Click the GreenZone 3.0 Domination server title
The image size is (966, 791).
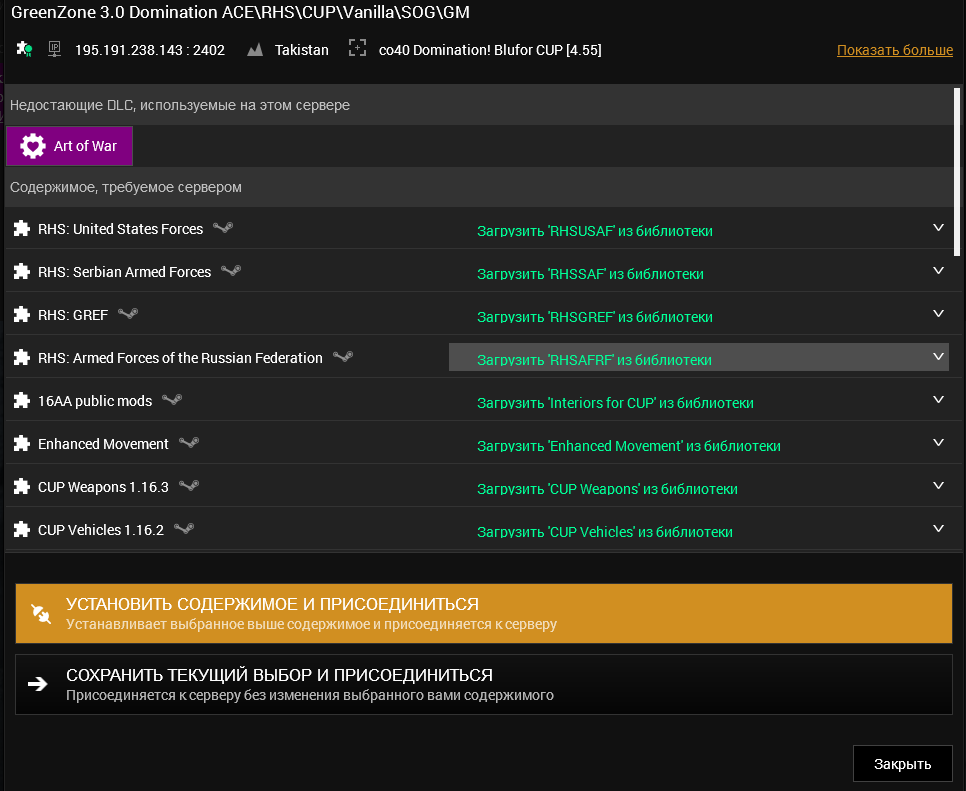point(240,12)
